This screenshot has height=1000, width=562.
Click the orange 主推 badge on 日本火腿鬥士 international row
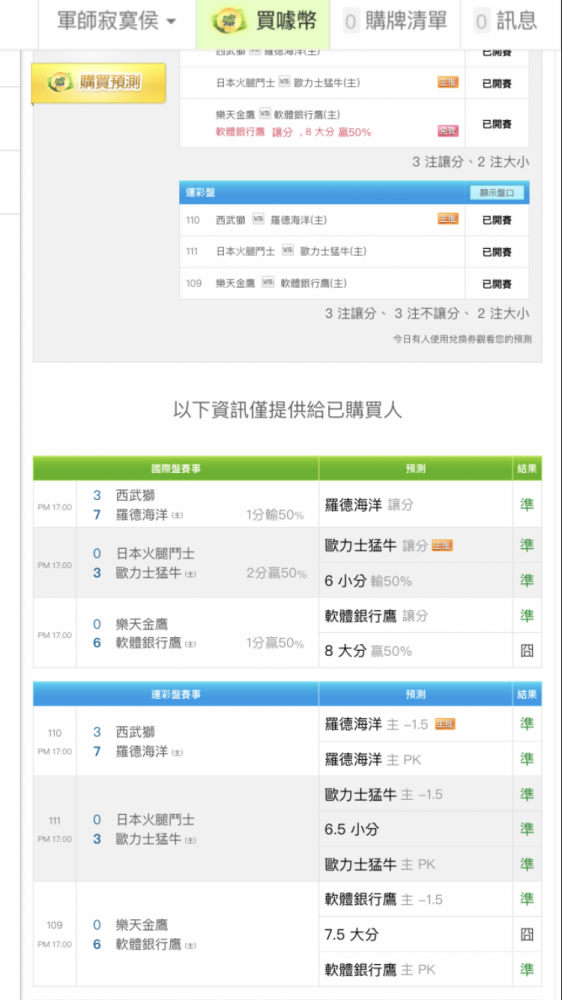pos(448,82)
